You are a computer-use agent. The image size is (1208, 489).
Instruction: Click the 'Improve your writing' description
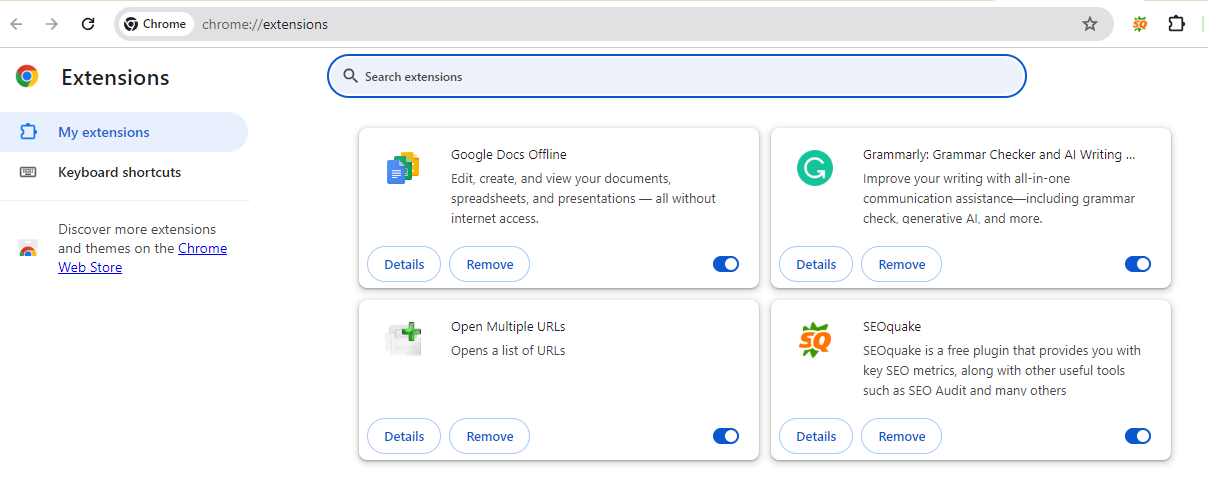[x=999, y=198]
